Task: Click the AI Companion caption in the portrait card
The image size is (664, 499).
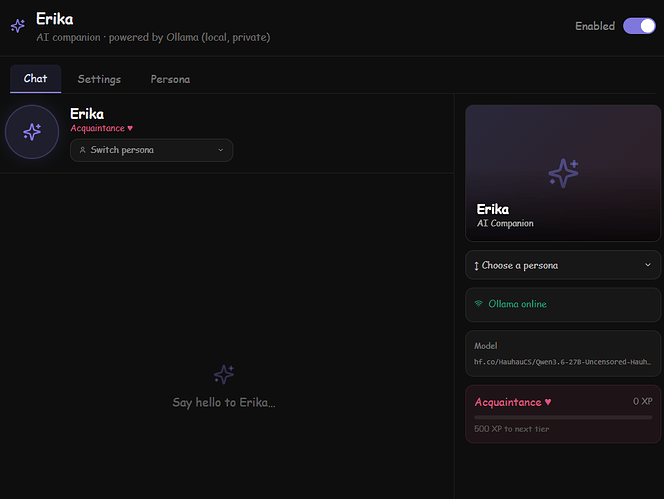Action: (x=505, y=223)
